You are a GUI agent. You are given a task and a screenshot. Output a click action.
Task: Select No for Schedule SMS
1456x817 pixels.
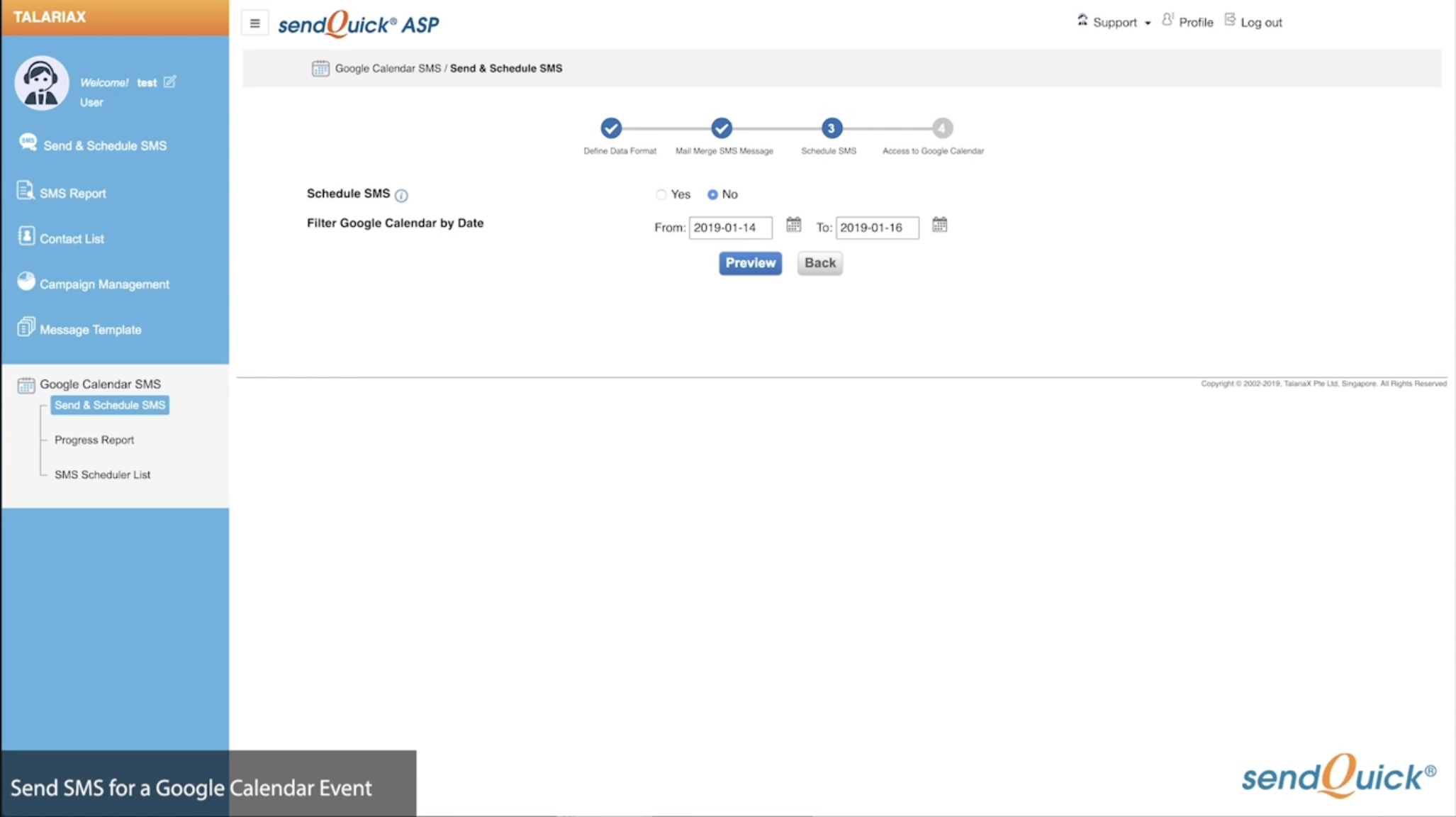coord(712,194)
